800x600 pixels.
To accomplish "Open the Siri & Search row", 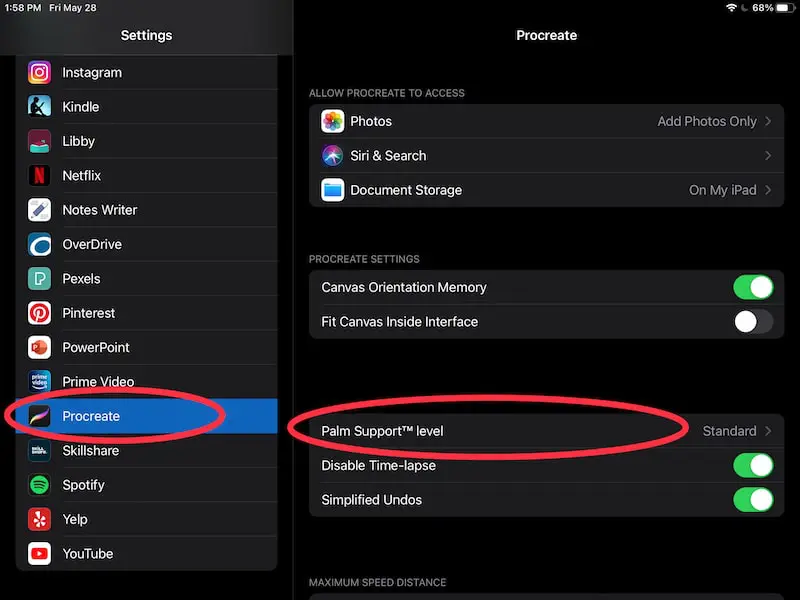I will tap(546, 156).
